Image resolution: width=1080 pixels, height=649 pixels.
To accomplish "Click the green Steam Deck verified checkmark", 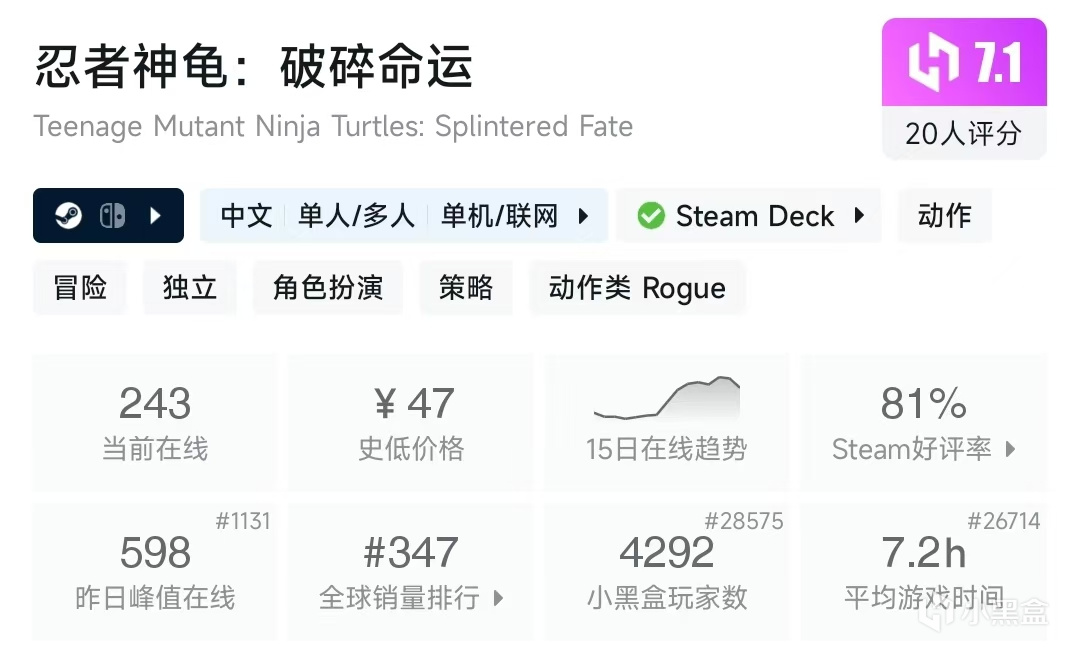I will coord(651,216).
